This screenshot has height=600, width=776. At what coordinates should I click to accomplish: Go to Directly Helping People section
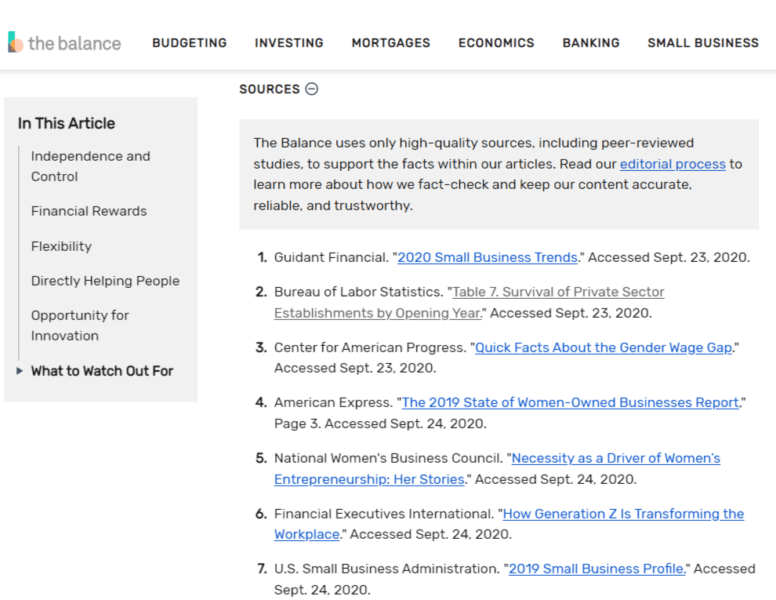point(105,281)
